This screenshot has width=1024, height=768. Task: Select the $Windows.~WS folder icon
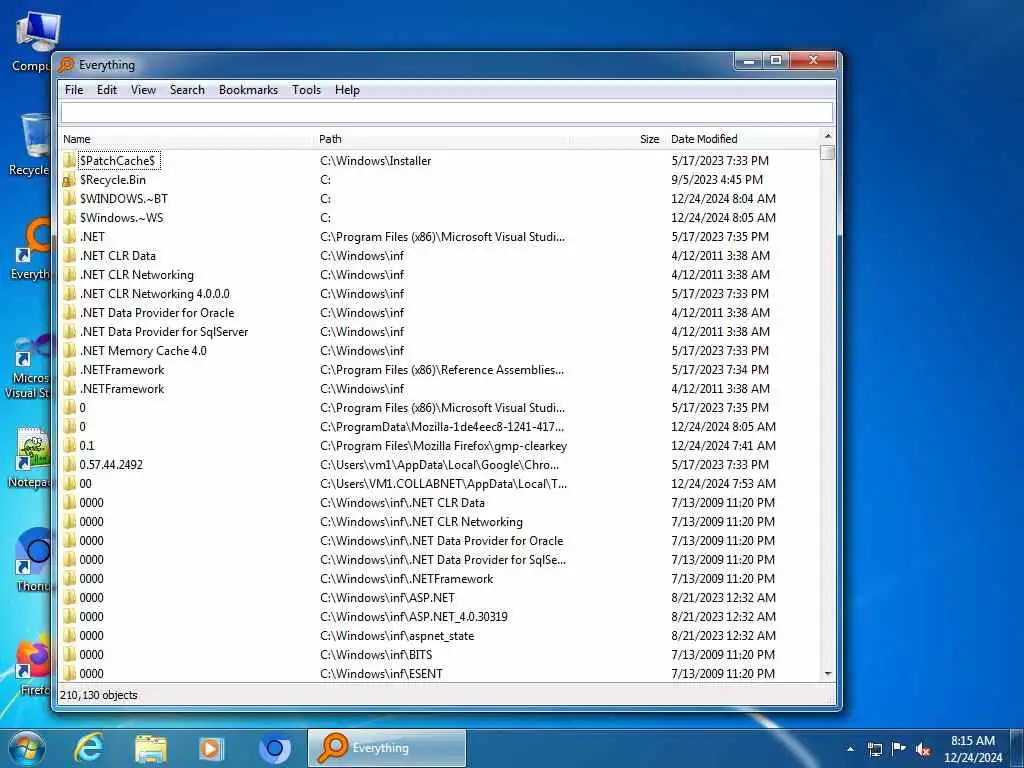70,217
